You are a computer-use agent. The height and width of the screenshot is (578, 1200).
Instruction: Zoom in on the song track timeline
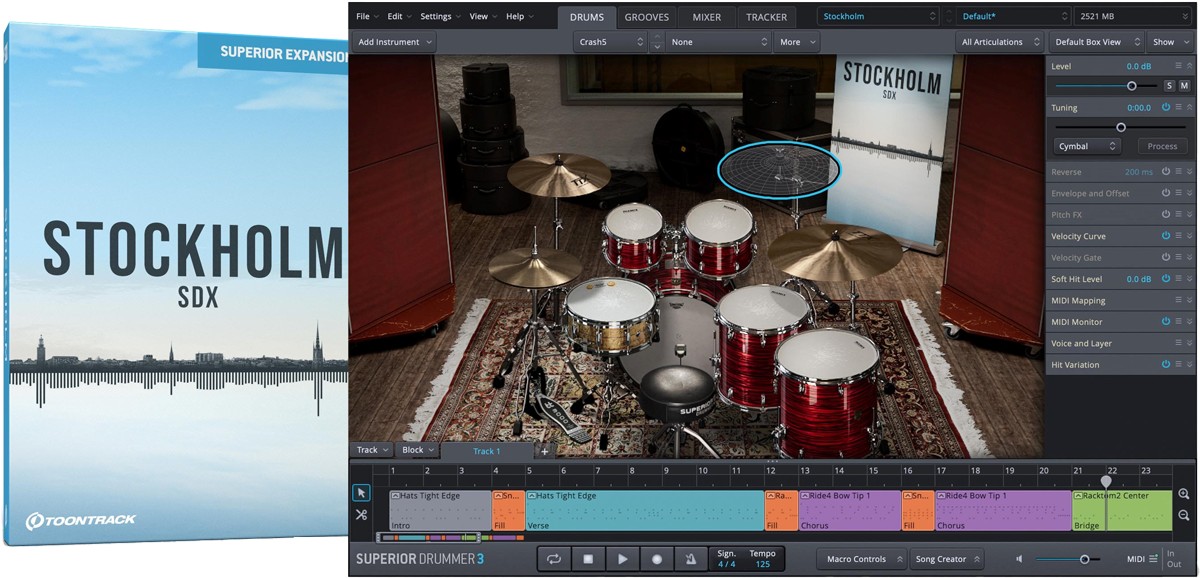(1184, 494)
